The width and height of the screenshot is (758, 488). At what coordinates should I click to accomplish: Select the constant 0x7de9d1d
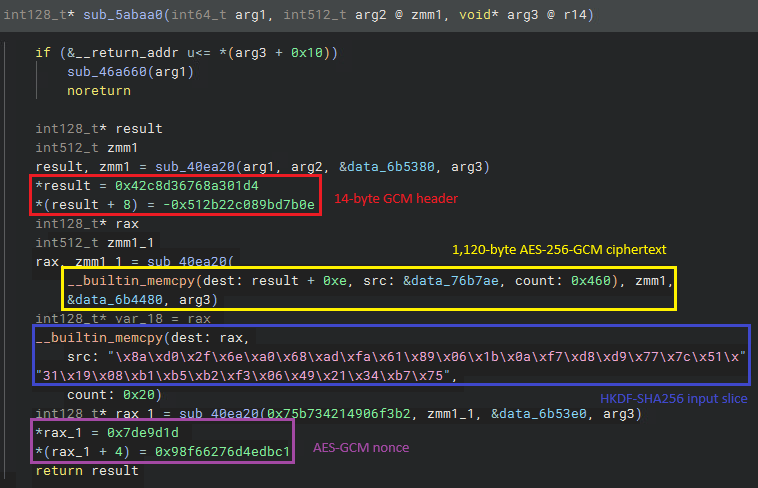pos(143,432)
